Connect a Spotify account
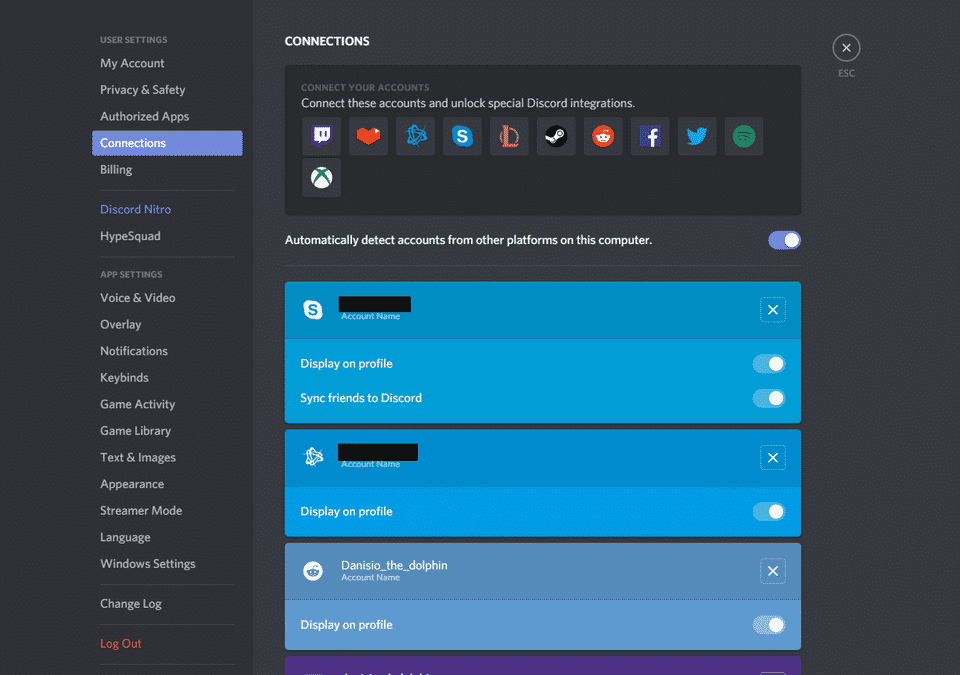 744,136
